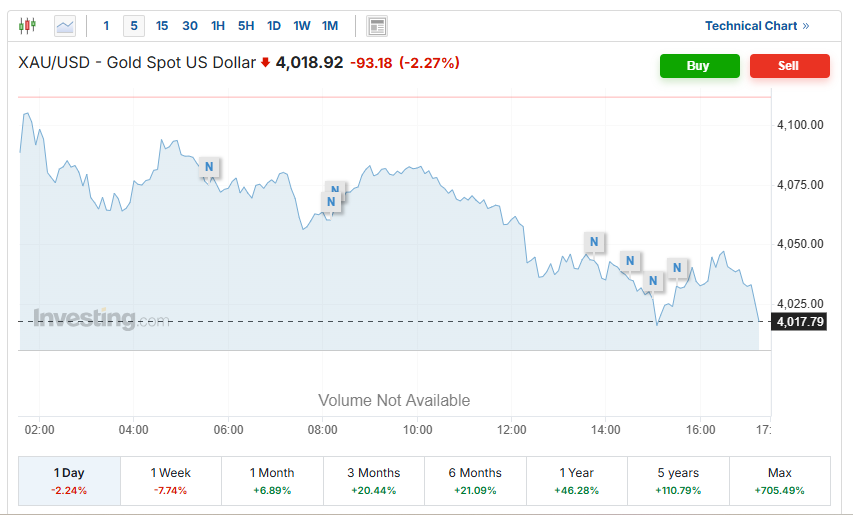Screen dimensions: 853x515
Task: Open the Investing.com watermark logo
Action: tap(101, 319)
